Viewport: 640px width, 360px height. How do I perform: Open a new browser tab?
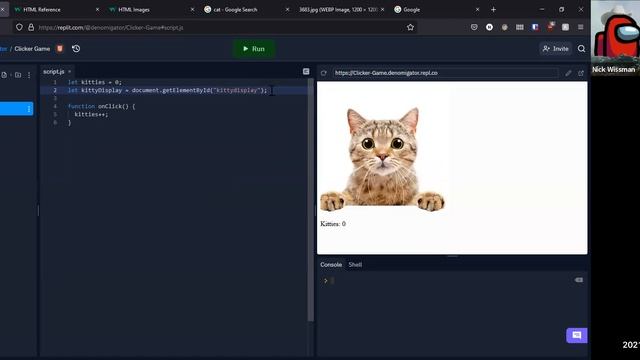493,9
